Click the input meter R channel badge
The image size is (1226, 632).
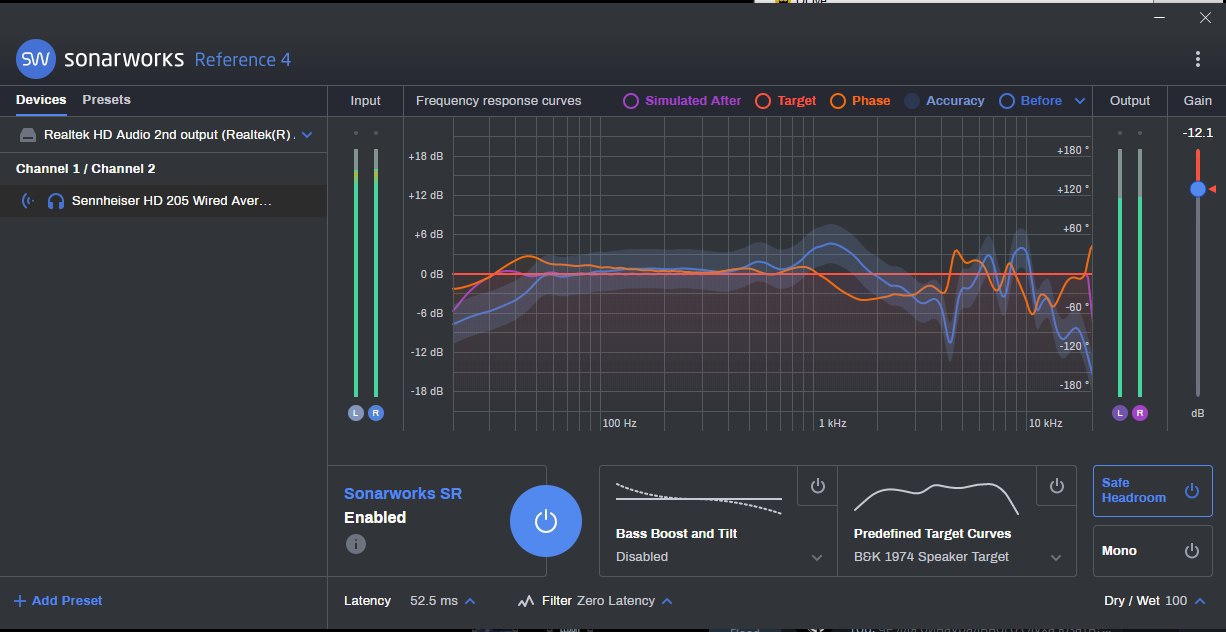376,413
